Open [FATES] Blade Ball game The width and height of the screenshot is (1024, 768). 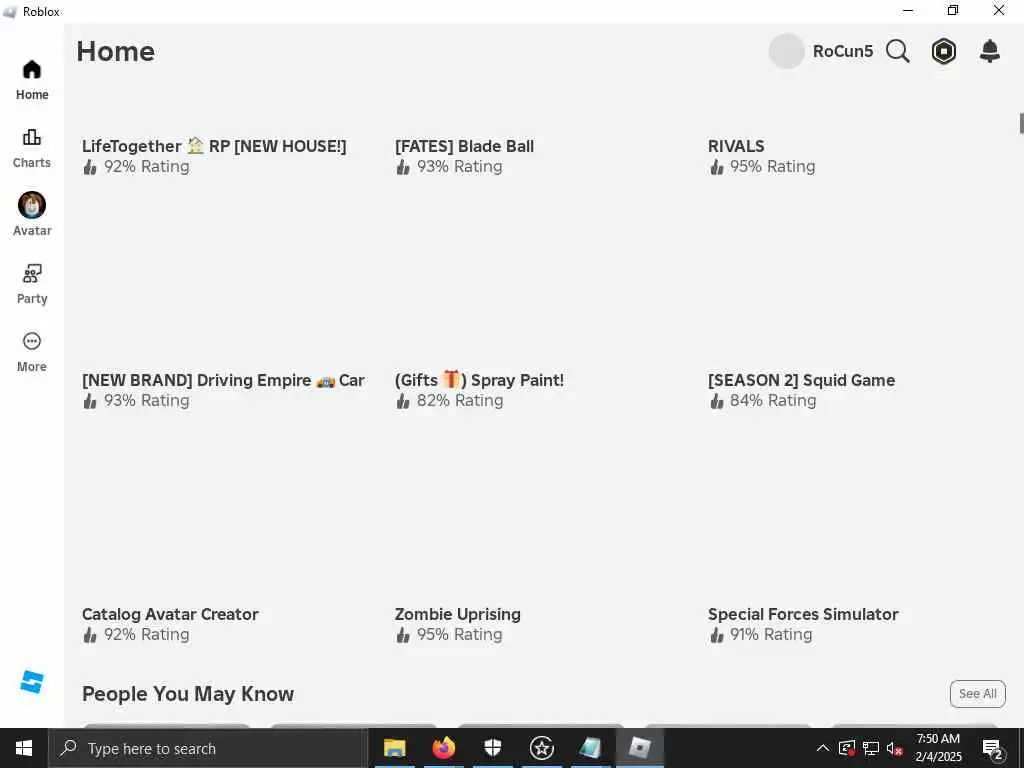[x=464, y=146]
